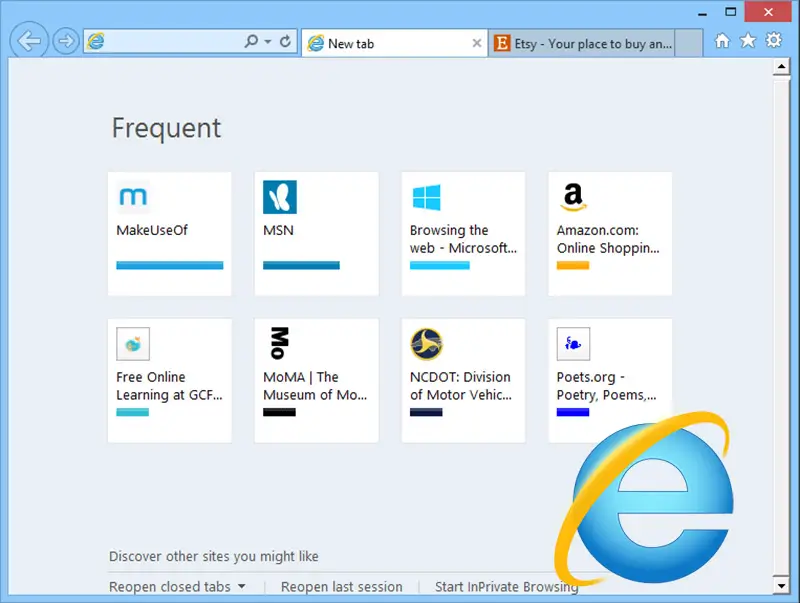Open MoMA | The Museum of Modern Art link
Viewport: 800px width, 603px height.
[x=315, y=386]
